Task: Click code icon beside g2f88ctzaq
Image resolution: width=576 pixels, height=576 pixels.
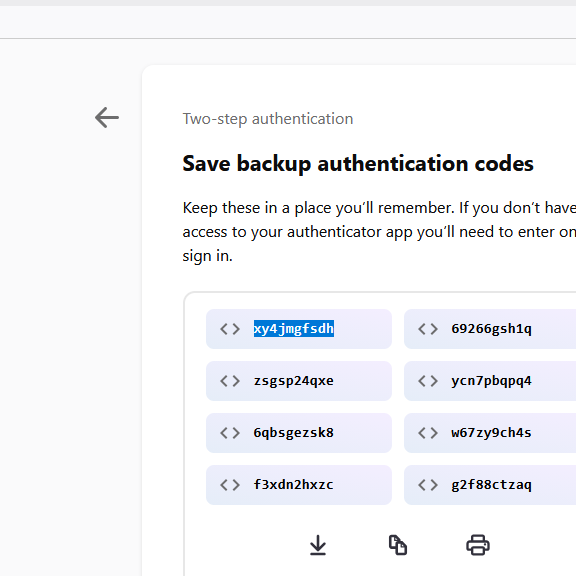Action: point(428,485)
